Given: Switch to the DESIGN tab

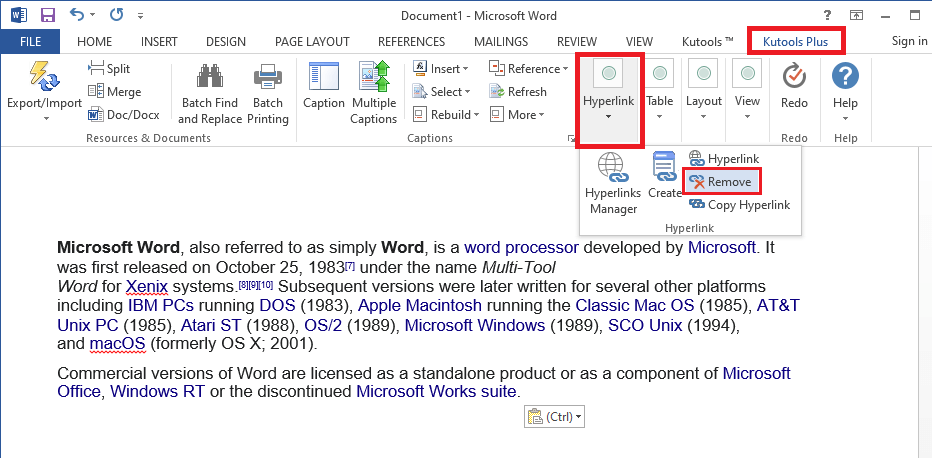Looking at the screenshot, I should (x=226, y=41).
